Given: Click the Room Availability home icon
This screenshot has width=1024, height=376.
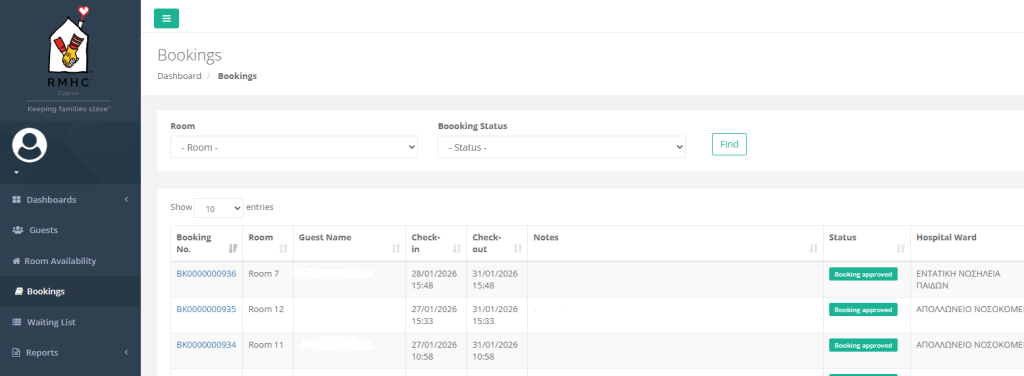Looking at the screenshot, I should click(17, 261).
